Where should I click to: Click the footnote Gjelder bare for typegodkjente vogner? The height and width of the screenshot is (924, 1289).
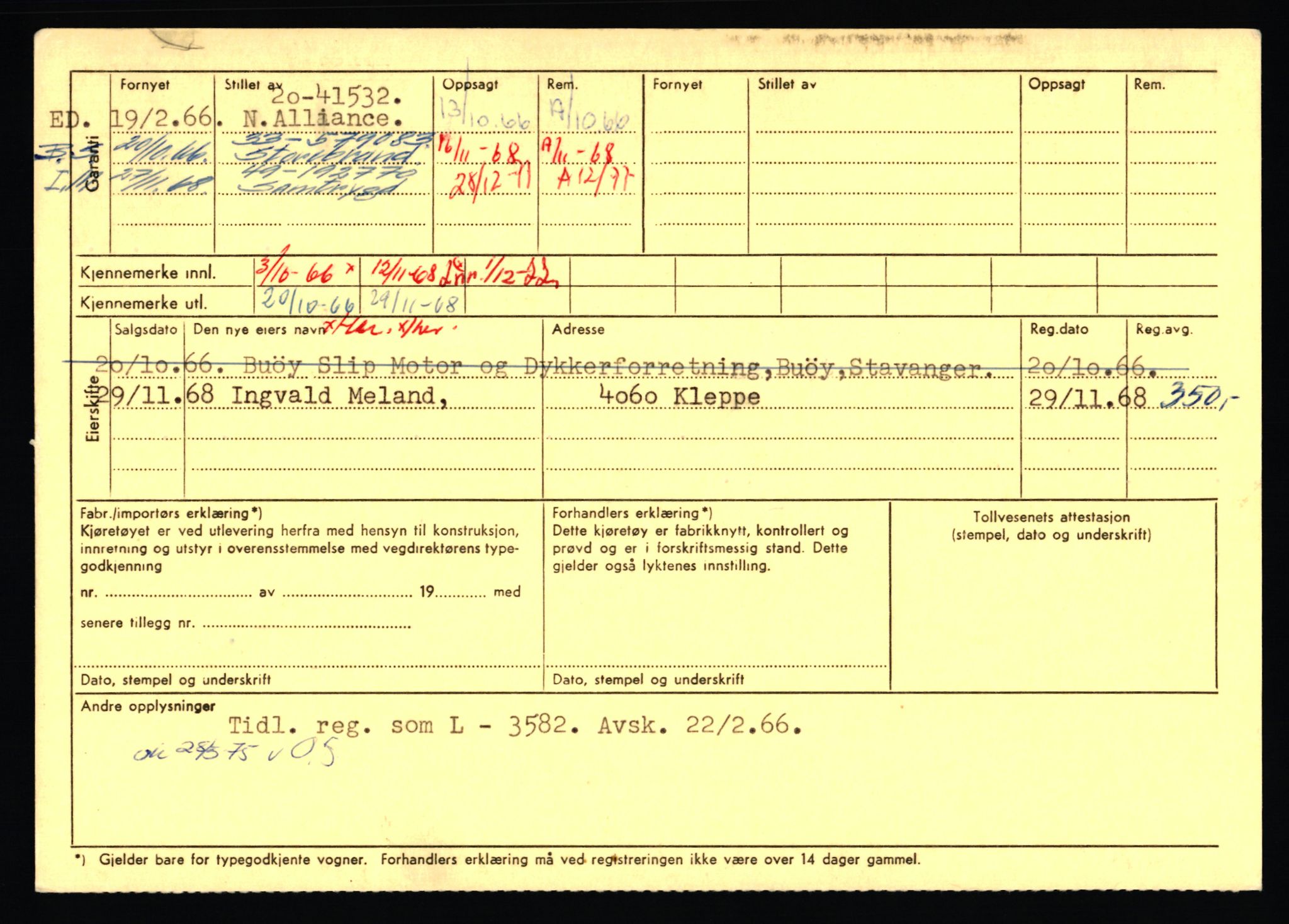pos(232,859)
